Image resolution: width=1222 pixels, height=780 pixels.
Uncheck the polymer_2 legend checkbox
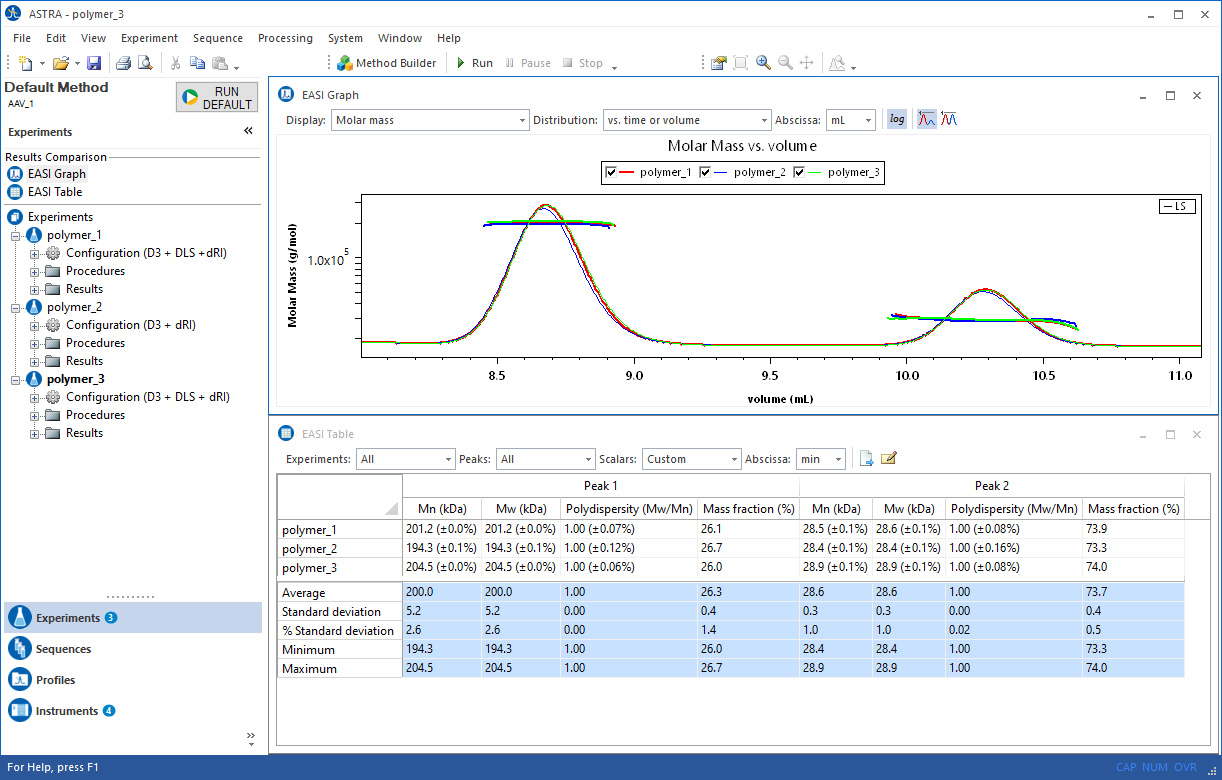705,173
